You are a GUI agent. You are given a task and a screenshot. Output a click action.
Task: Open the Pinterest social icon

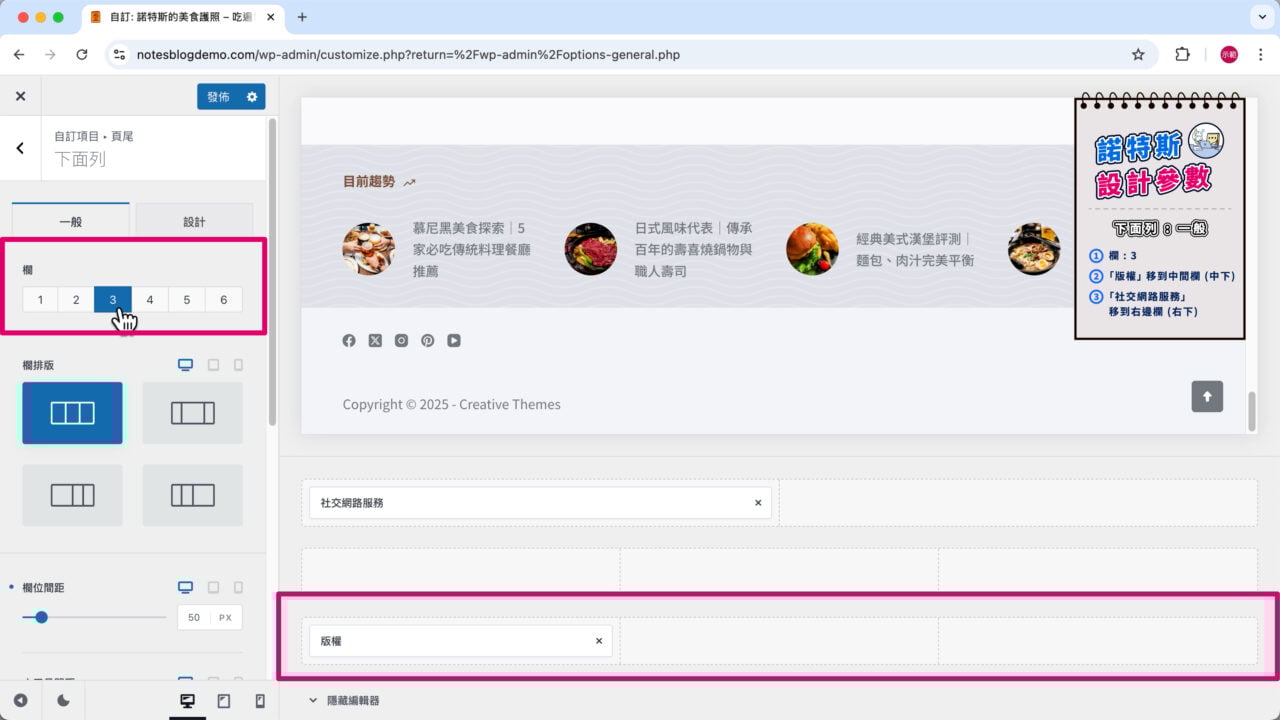point(427,340)
